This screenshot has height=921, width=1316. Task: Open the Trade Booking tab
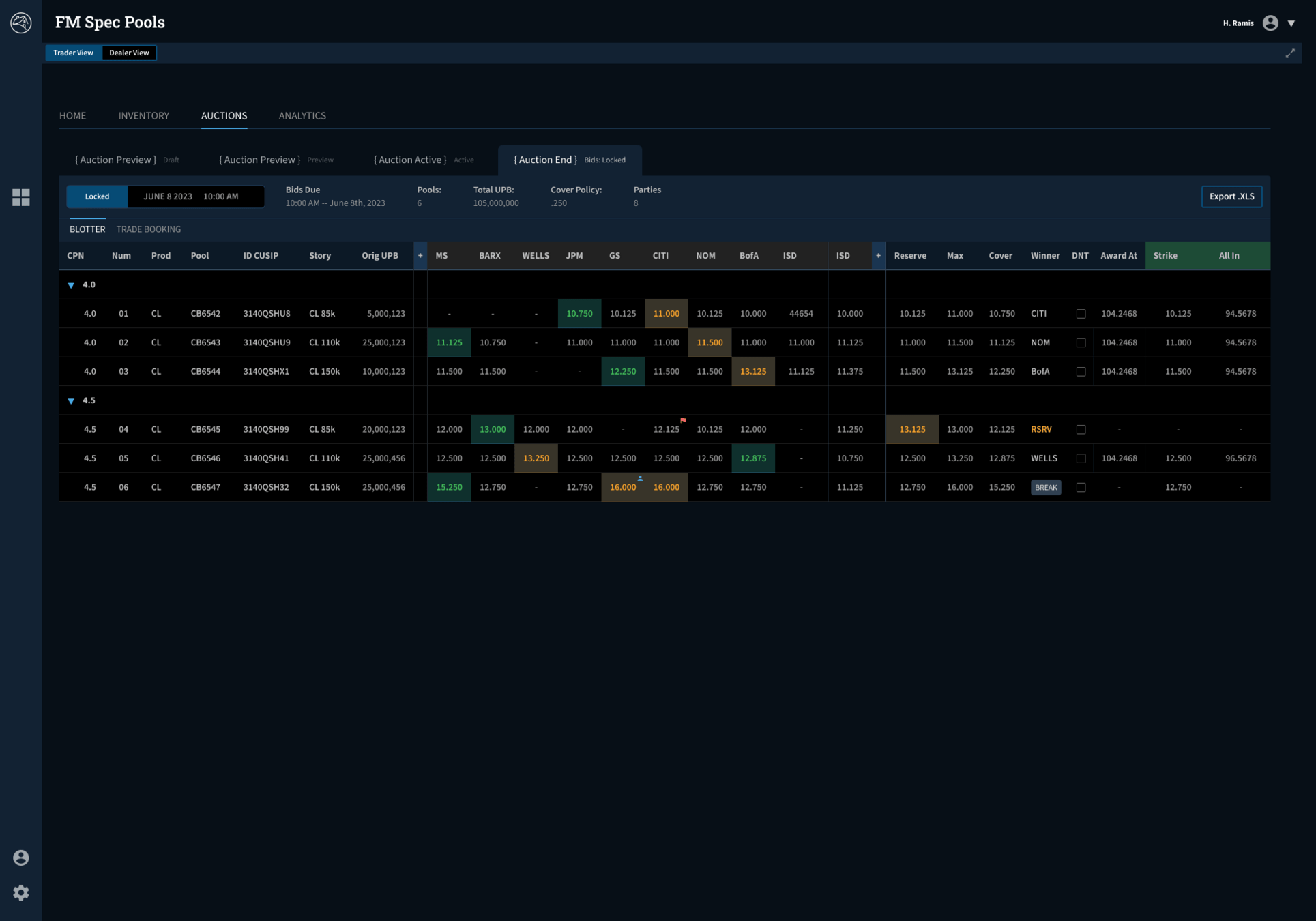tap(148, 229)
